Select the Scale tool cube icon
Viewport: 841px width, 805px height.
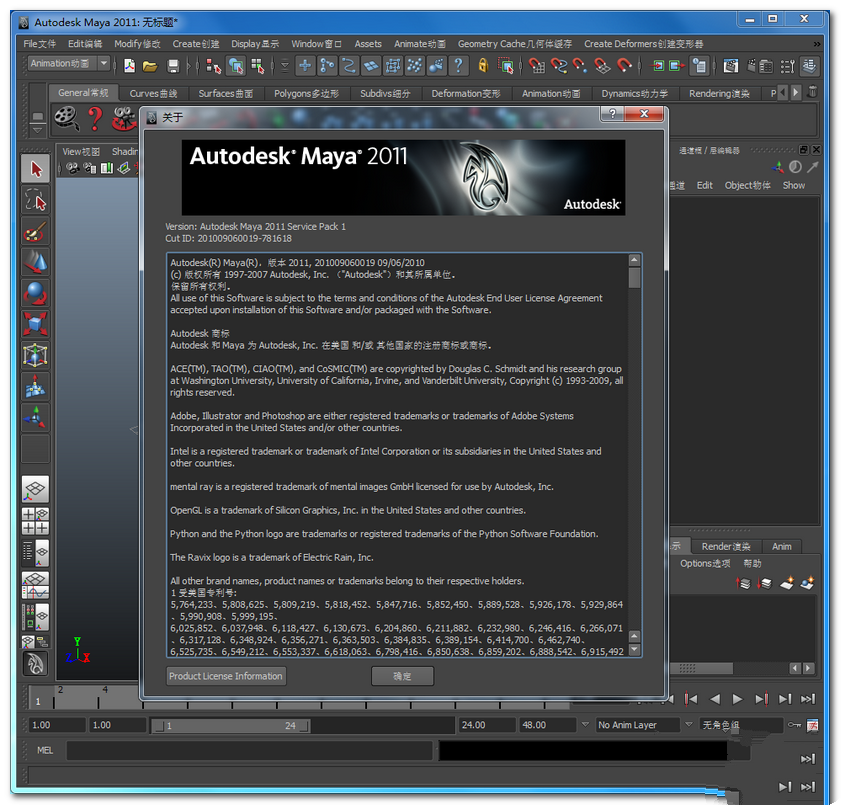35,324
